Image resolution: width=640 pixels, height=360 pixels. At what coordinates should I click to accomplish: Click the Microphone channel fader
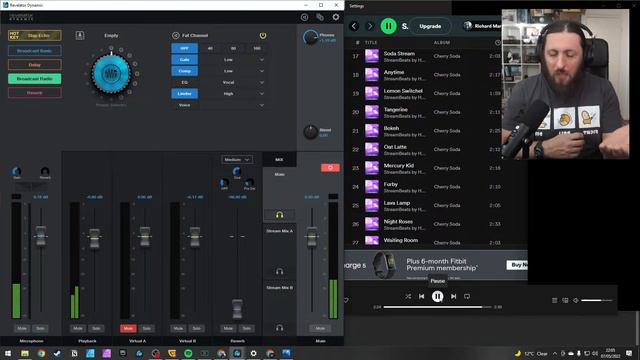(41, 236)
